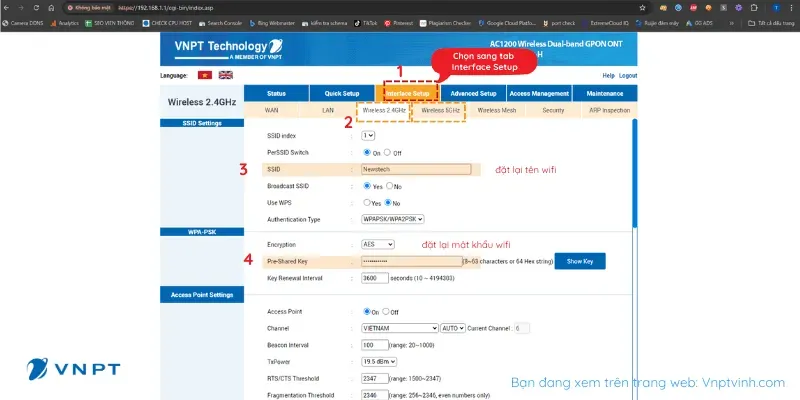This screenshot has height=400, width=800.
Task: Open the SSID index dropdown
Action: coord(368,136)
